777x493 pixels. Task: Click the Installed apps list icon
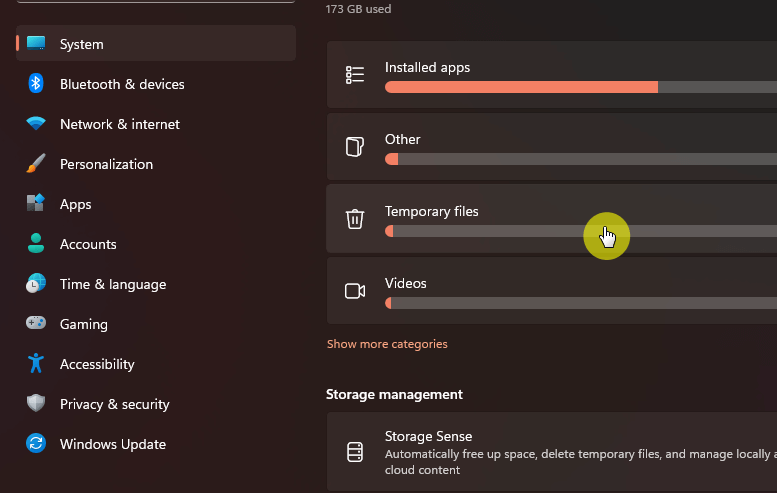[355, 75]
